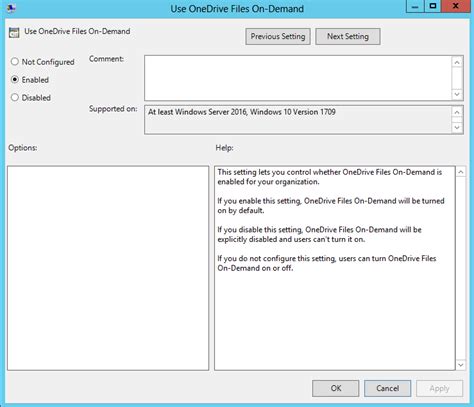The width and height of the screenshot is (474, 407).
Task: Click the 'Comment:' label
Action: [x=106, y=59]
